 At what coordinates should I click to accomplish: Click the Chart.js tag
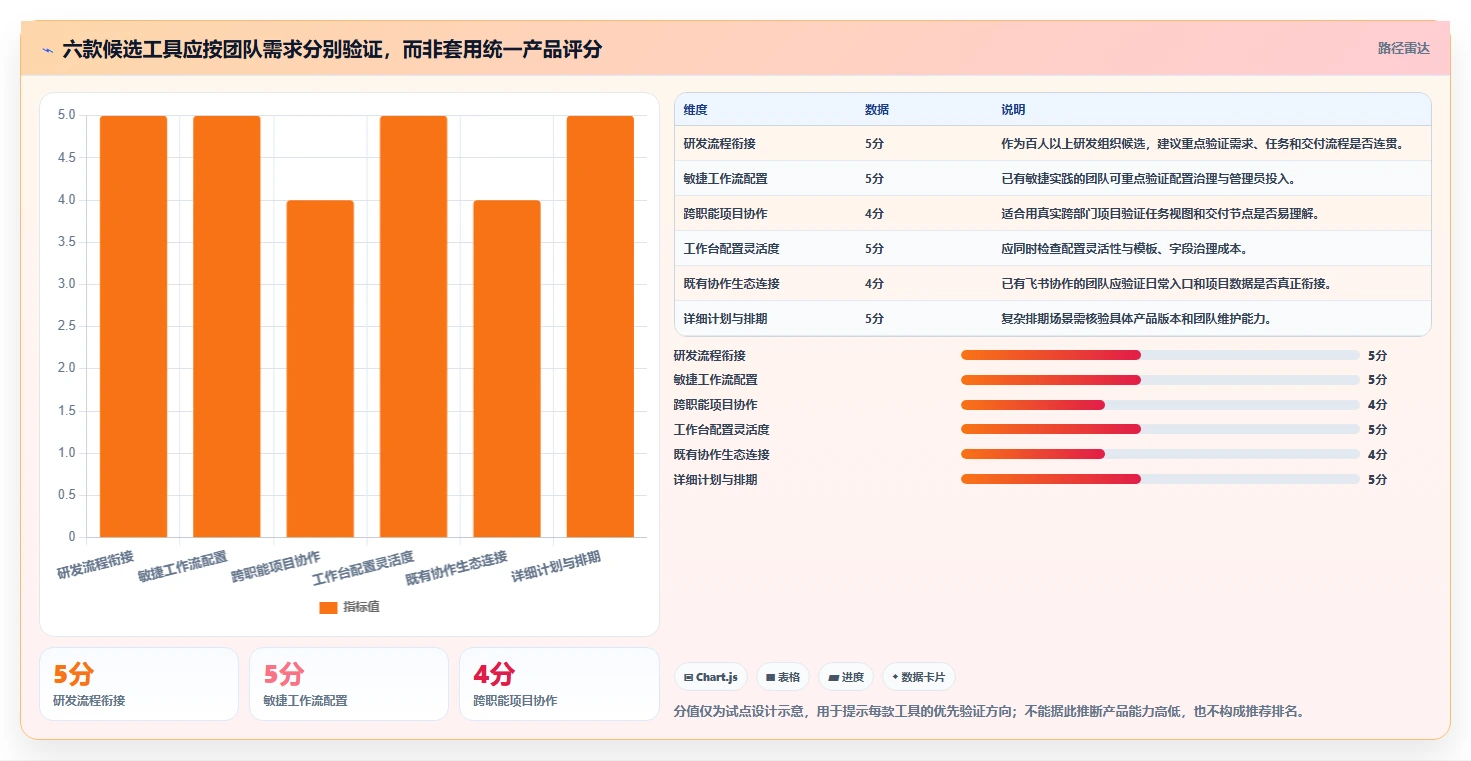tap(711, 677)
